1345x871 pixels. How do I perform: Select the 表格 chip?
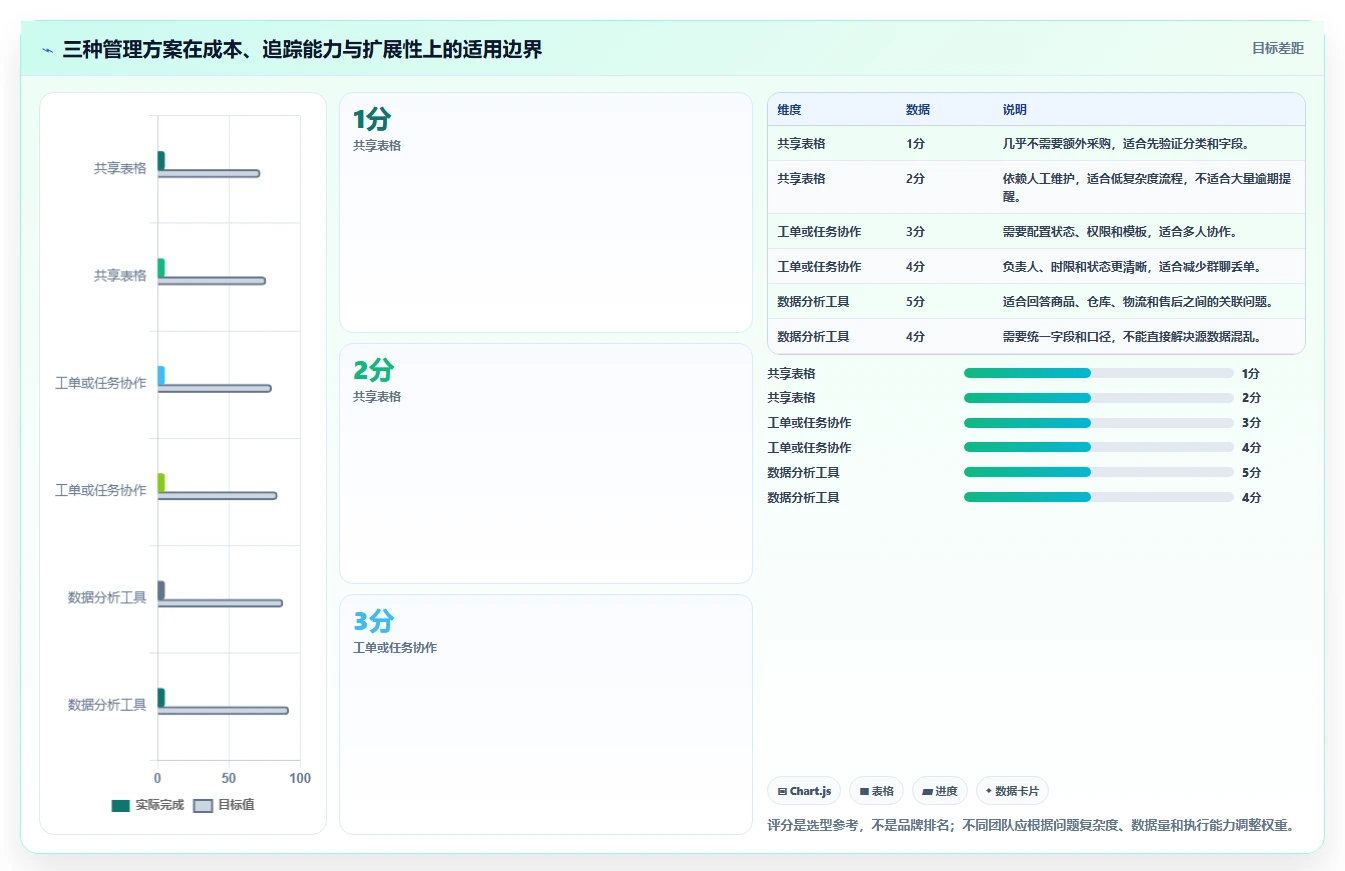click(876, 791)
